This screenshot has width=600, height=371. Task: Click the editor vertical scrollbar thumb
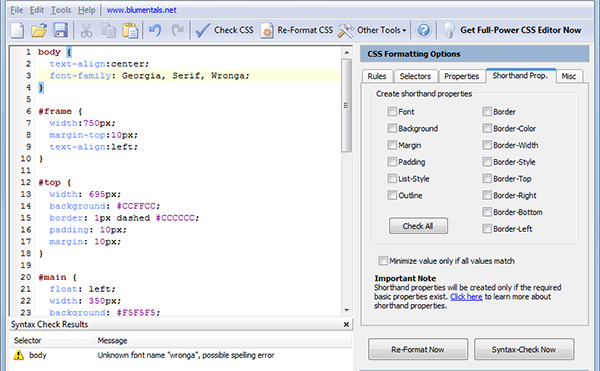347,106
